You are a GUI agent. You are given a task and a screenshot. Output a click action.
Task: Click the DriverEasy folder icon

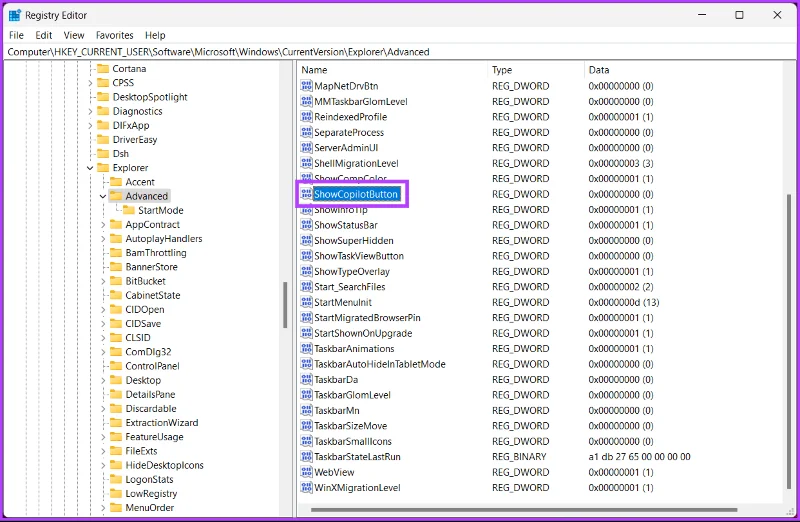tap(103, 139)
